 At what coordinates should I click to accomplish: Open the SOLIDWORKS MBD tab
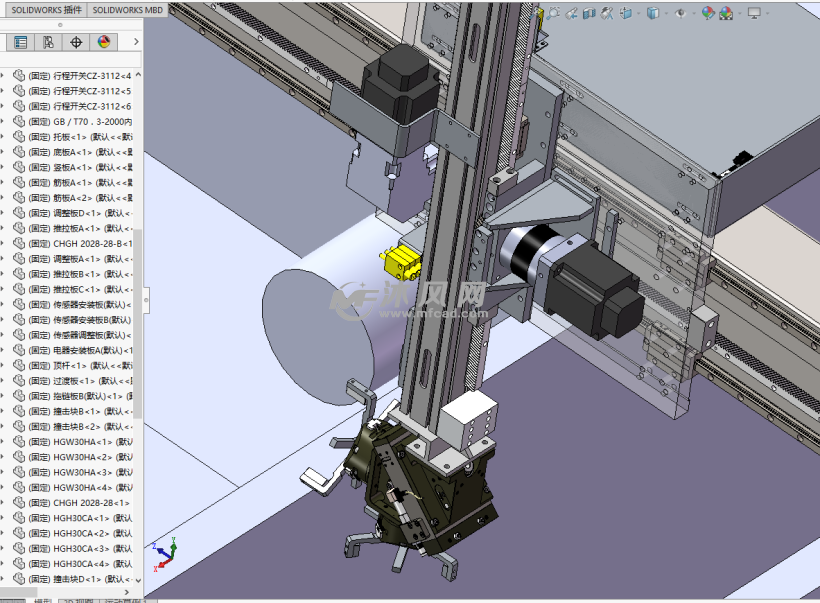[x=127, y=9]
